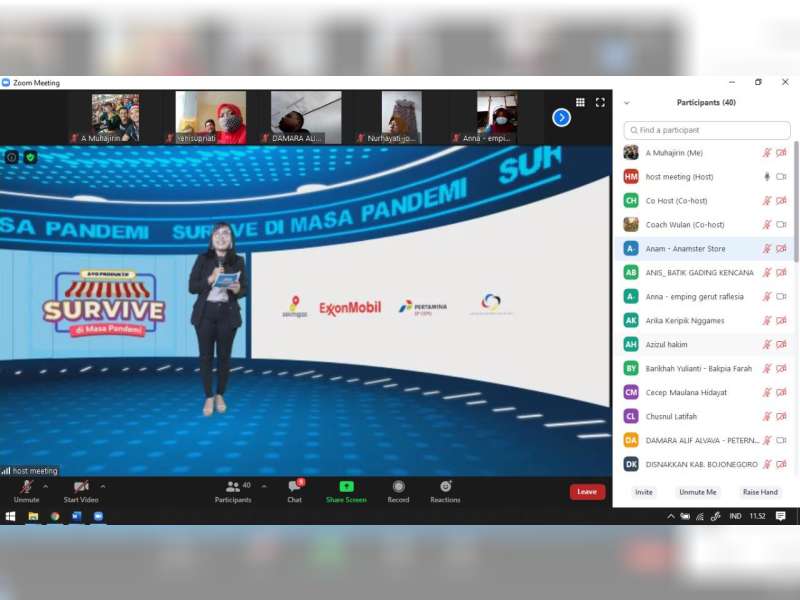Open audio options dropdown next to Unmute

44,485
